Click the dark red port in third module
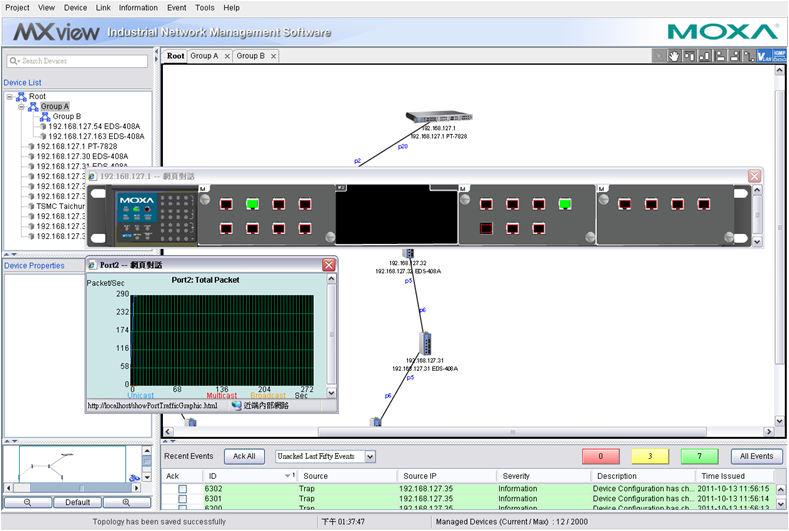Screen dimensions: 789x531 (x=486, y=229)
